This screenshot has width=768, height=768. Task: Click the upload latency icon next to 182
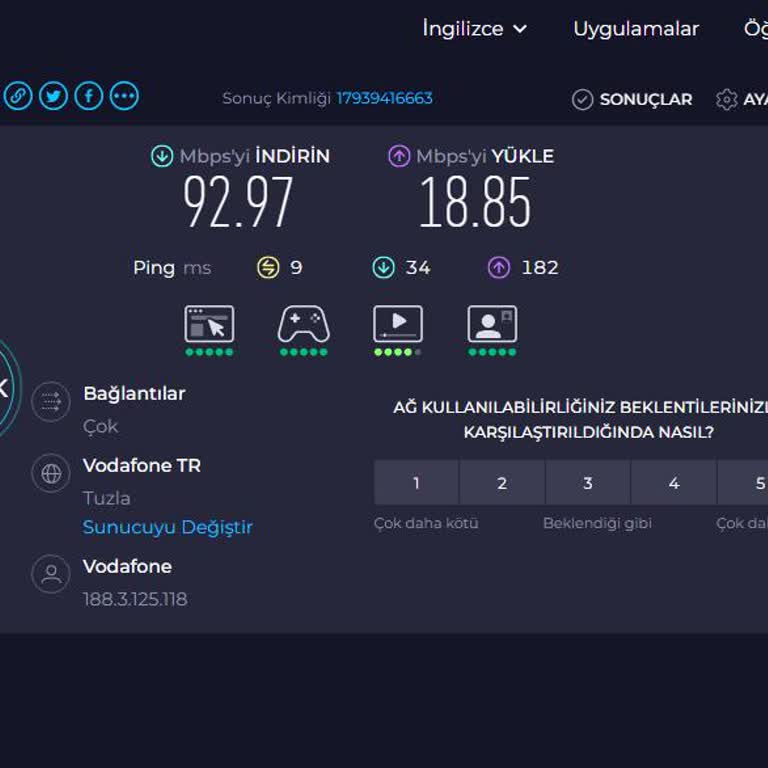(499, 267)
